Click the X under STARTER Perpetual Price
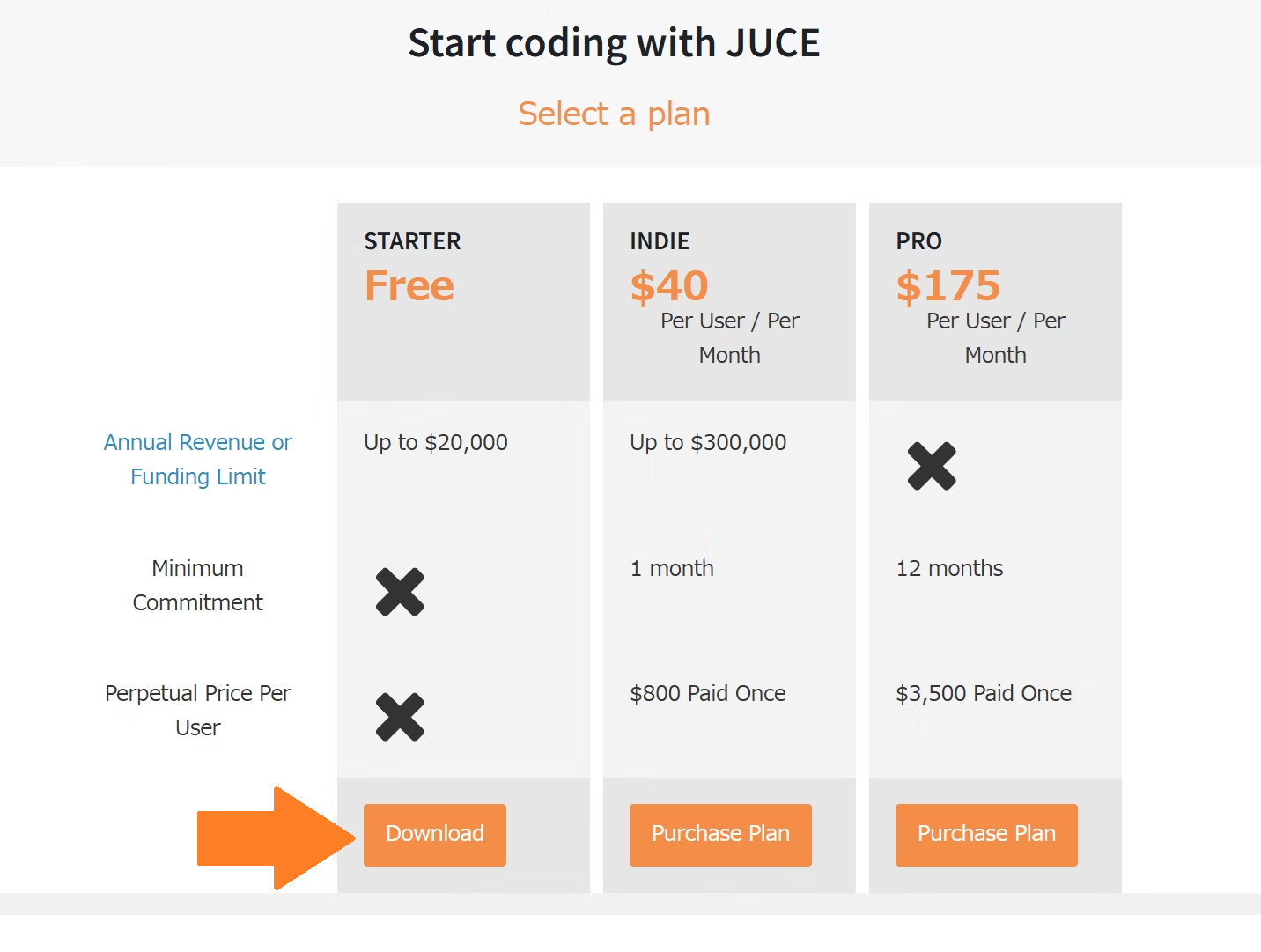The width and height of the screenshot is (1261, 952). [401, 718]
